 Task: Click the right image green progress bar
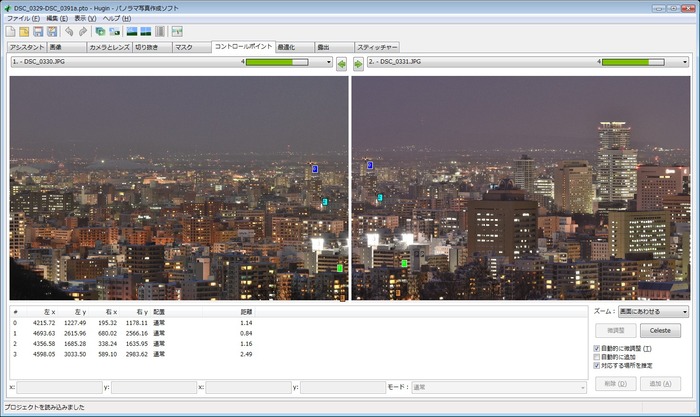pyautogui.click(x=633, y=62)
